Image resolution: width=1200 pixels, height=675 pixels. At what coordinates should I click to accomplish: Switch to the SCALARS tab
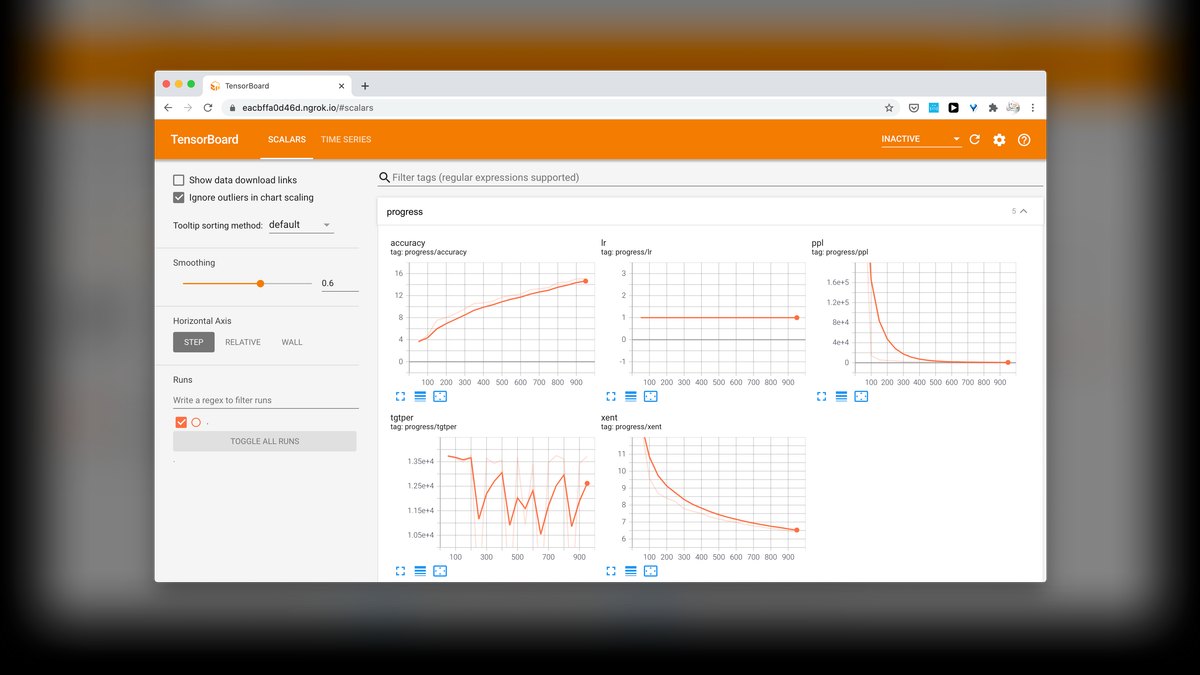(x=287, y=139)
